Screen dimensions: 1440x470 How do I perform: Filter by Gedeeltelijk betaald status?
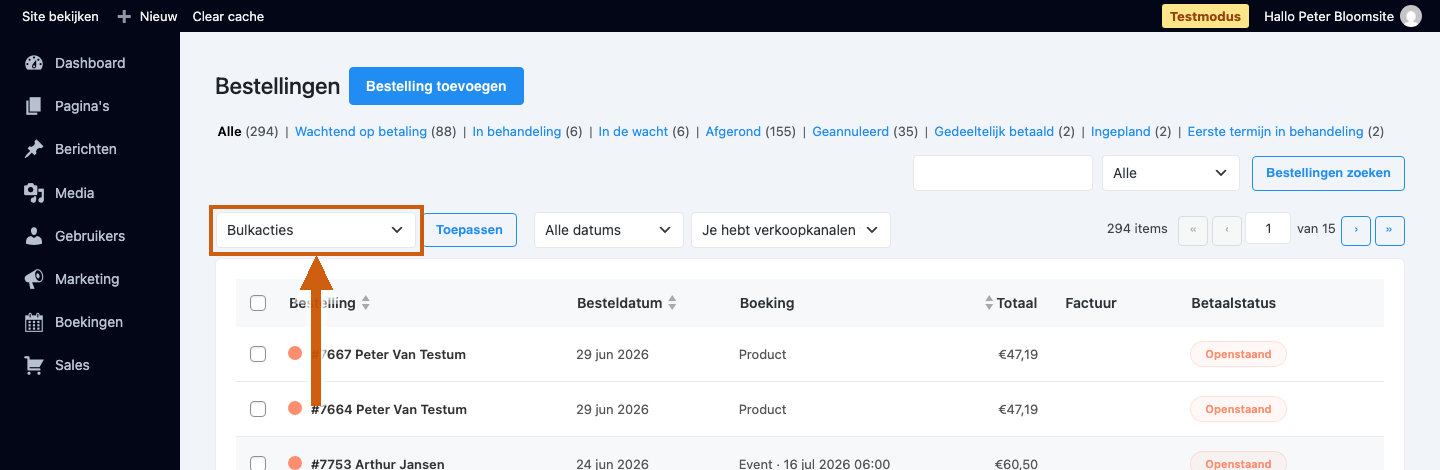click(x=994, y=131)
